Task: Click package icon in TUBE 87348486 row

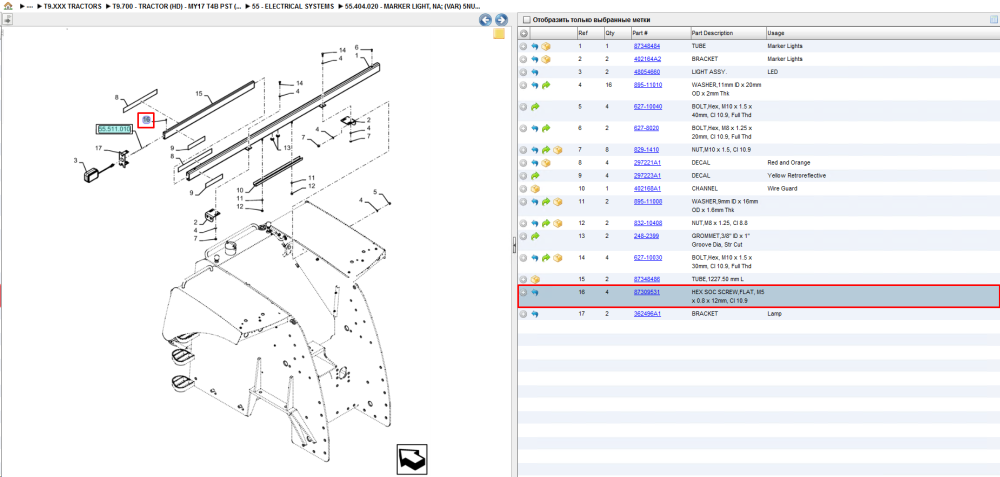Action: [534, 280]
